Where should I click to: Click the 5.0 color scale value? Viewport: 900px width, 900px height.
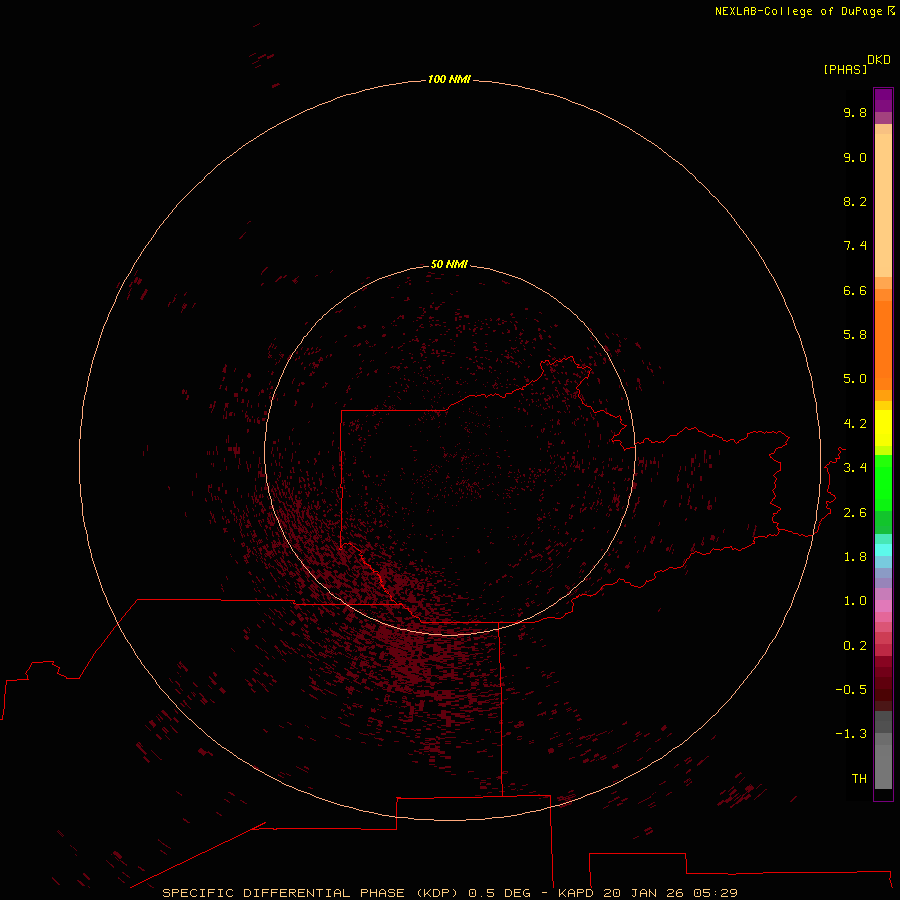855,379
